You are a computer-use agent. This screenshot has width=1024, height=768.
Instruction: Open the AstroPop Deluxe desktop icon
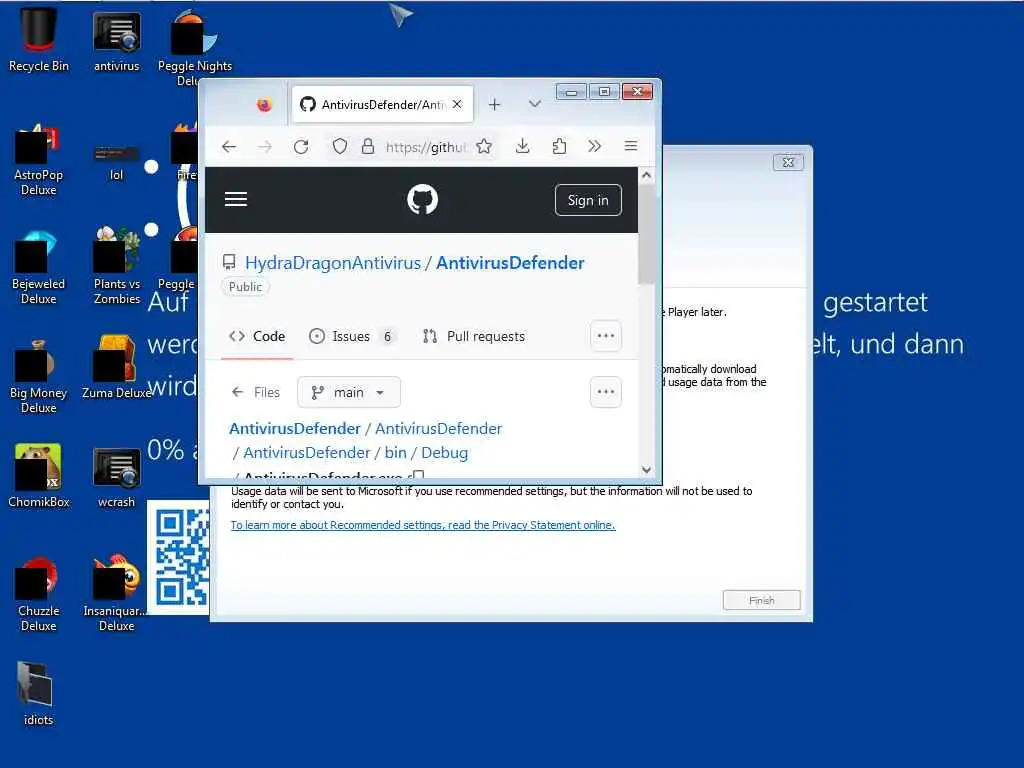click(x=39, y=160)
